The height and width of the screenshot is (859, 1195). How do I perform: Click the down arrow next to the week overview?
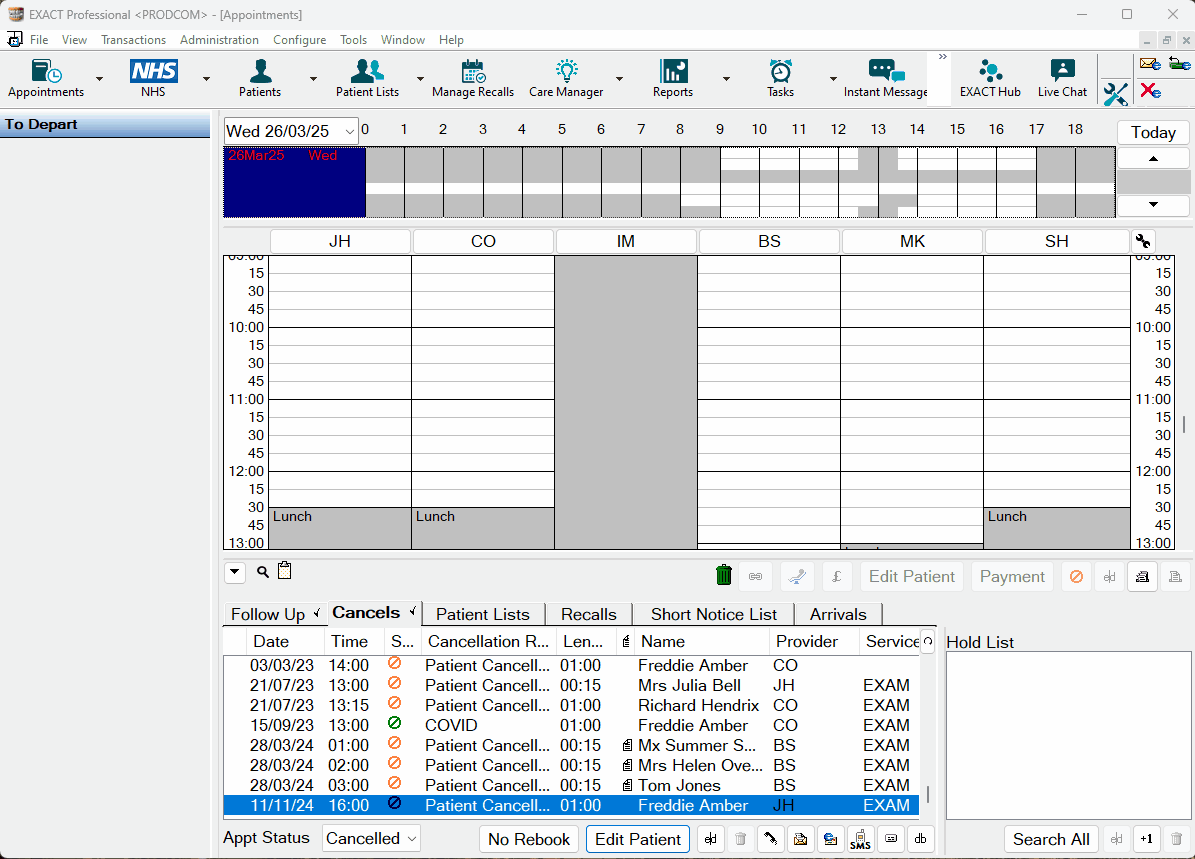click(1153, 205)
